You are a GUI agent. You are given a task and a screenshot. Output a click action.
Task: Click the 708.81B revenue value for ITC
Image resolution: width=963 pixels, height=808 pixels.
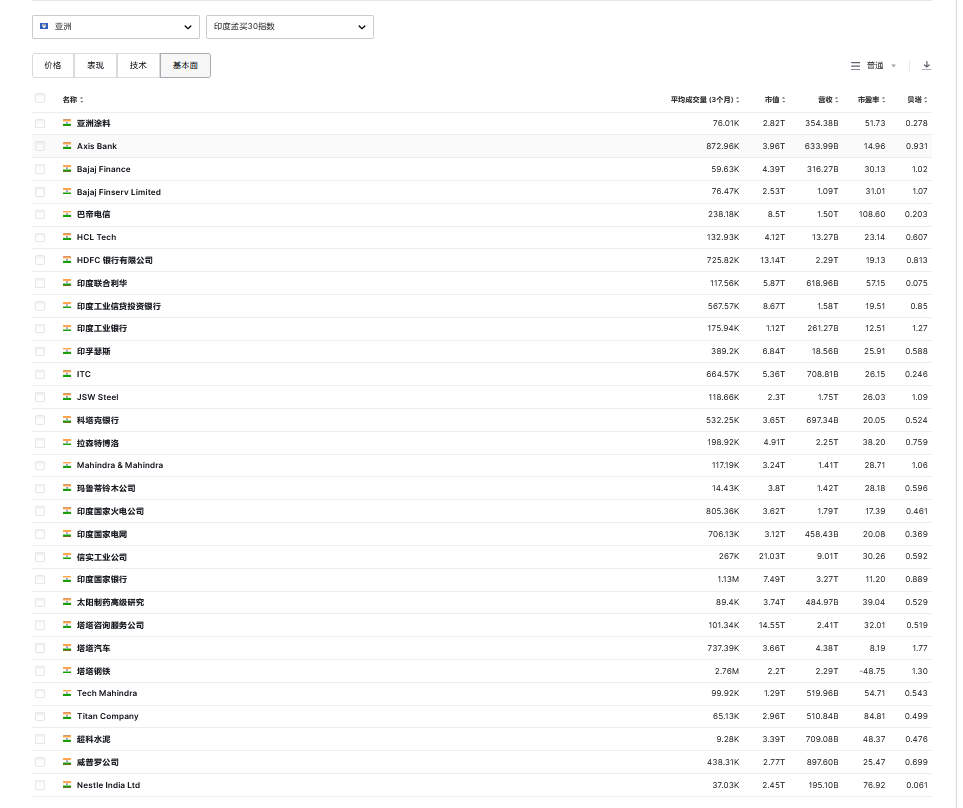click(822, 374)
